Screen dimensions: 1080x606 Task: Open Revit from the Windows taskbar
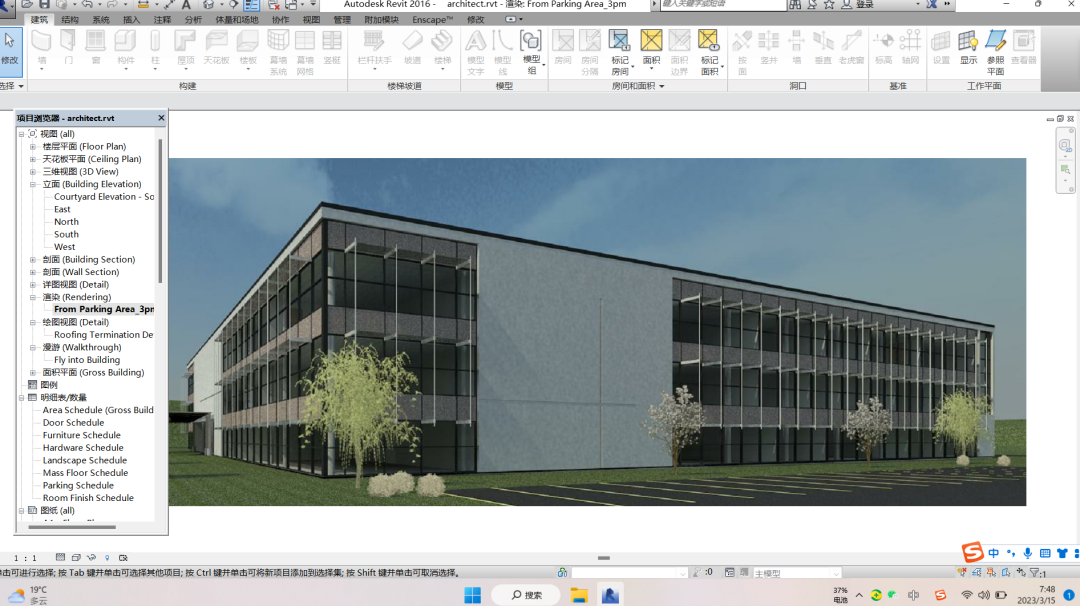[x=609, y=595]
